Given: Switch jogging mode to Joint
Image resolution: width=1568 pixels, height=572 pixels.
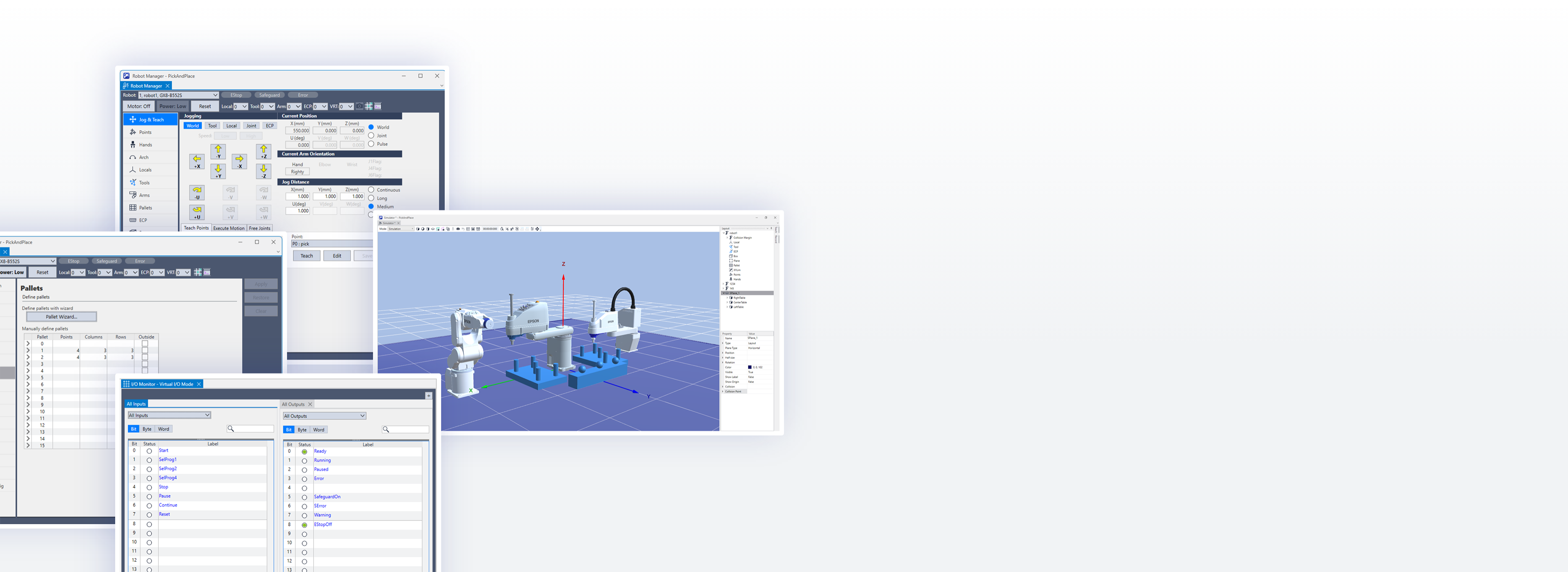Looking at the screenshot, I should [x=251, y=126].
